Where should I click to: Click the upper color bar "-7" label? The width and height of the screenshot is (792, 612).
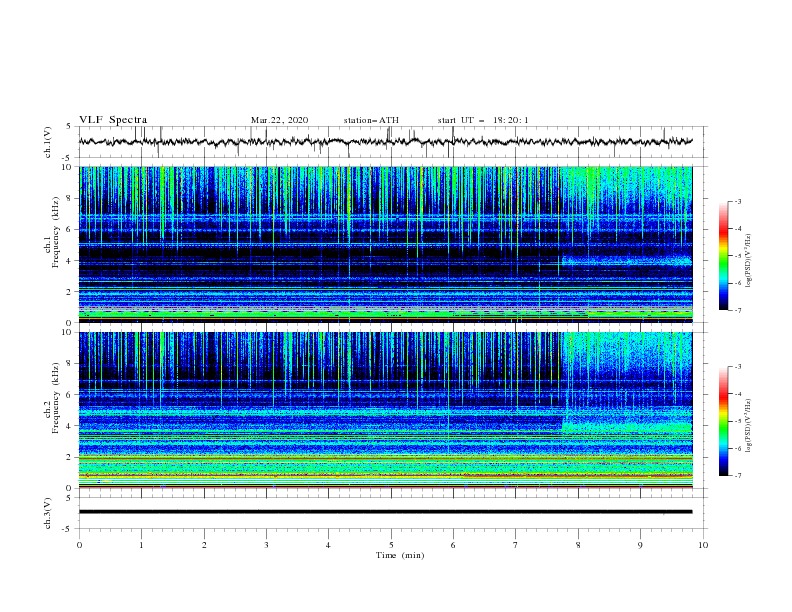(x=738, y=310)
